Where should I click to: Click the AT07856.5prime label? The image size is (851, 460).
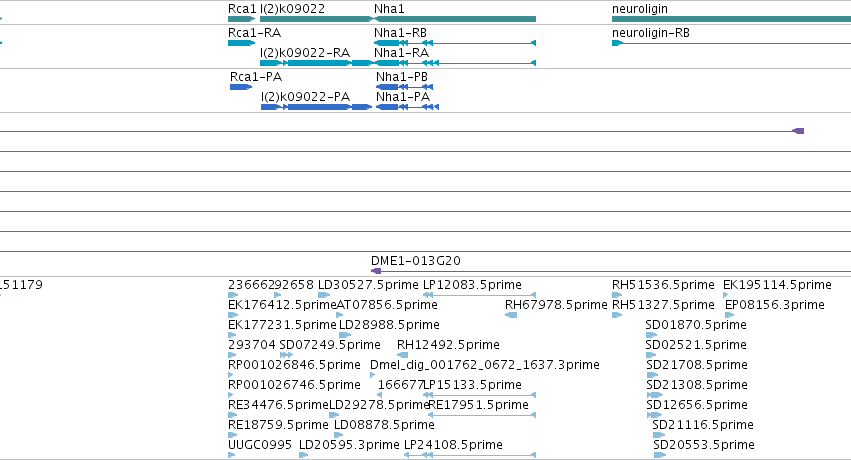pos(387,305)
